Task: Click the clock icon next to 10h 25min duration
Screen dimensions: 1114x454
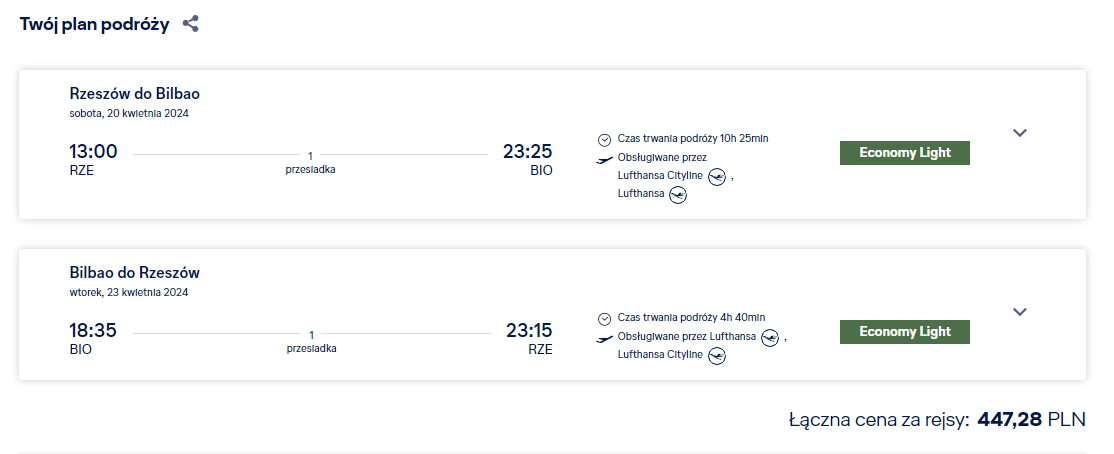Action: click(604, 140)
